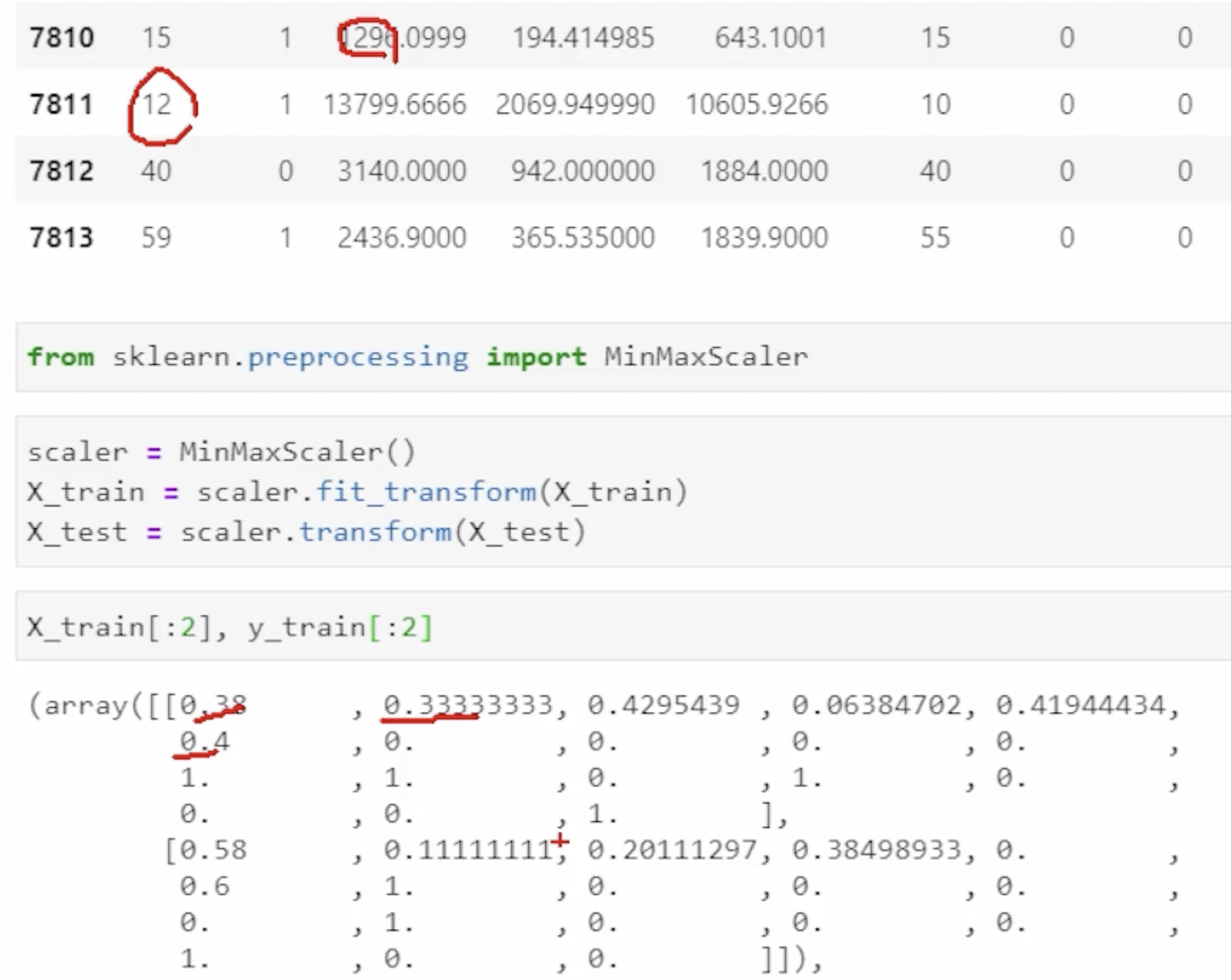The image size is (1231, 980).
Task: Click the scaler = MinMaxScaler() line
Action: (x=221, y=452)
